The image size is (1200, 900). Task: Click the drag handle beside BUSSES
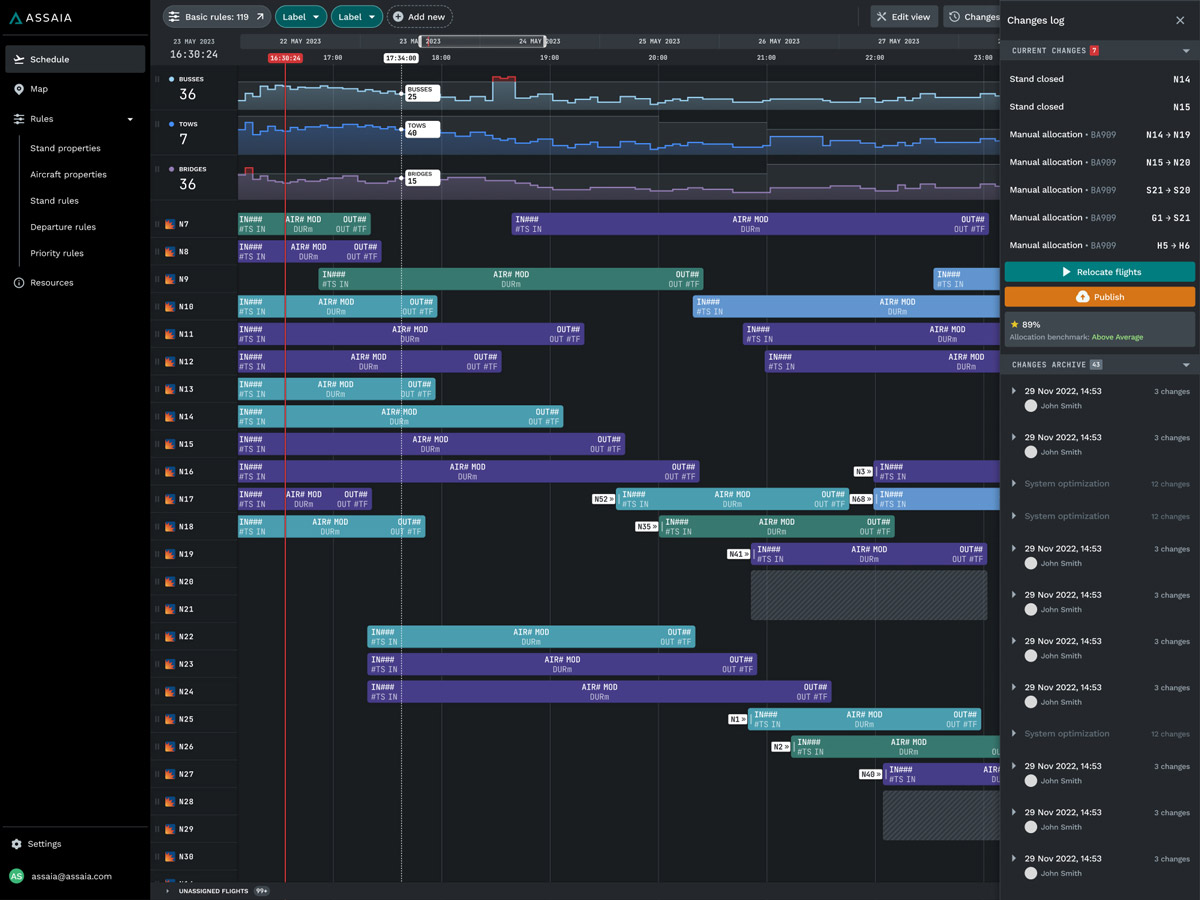click(x=157, y=79)
